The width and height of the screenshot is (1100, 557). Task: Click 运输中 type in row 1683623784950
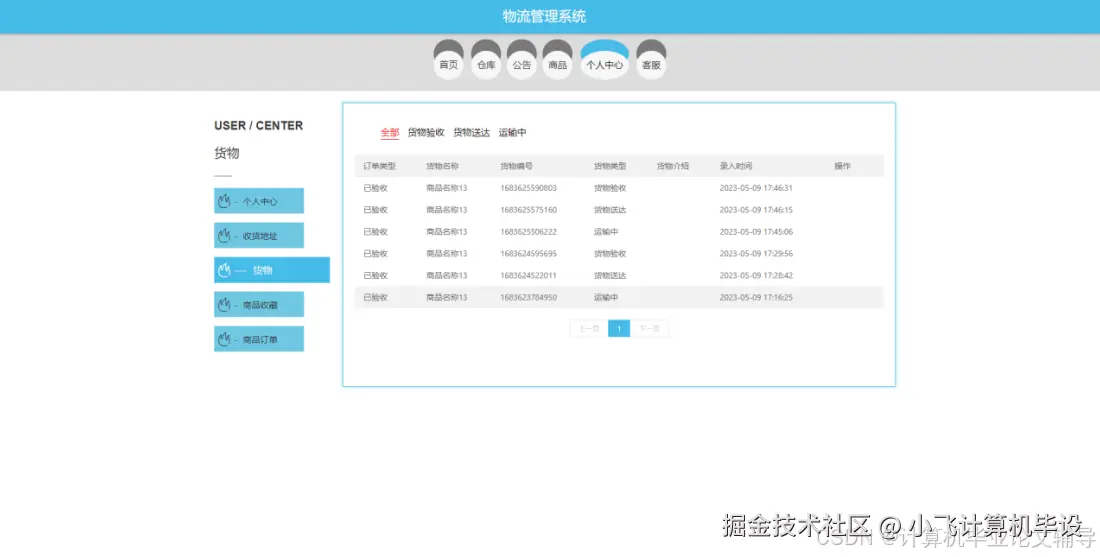coord(605,297)
